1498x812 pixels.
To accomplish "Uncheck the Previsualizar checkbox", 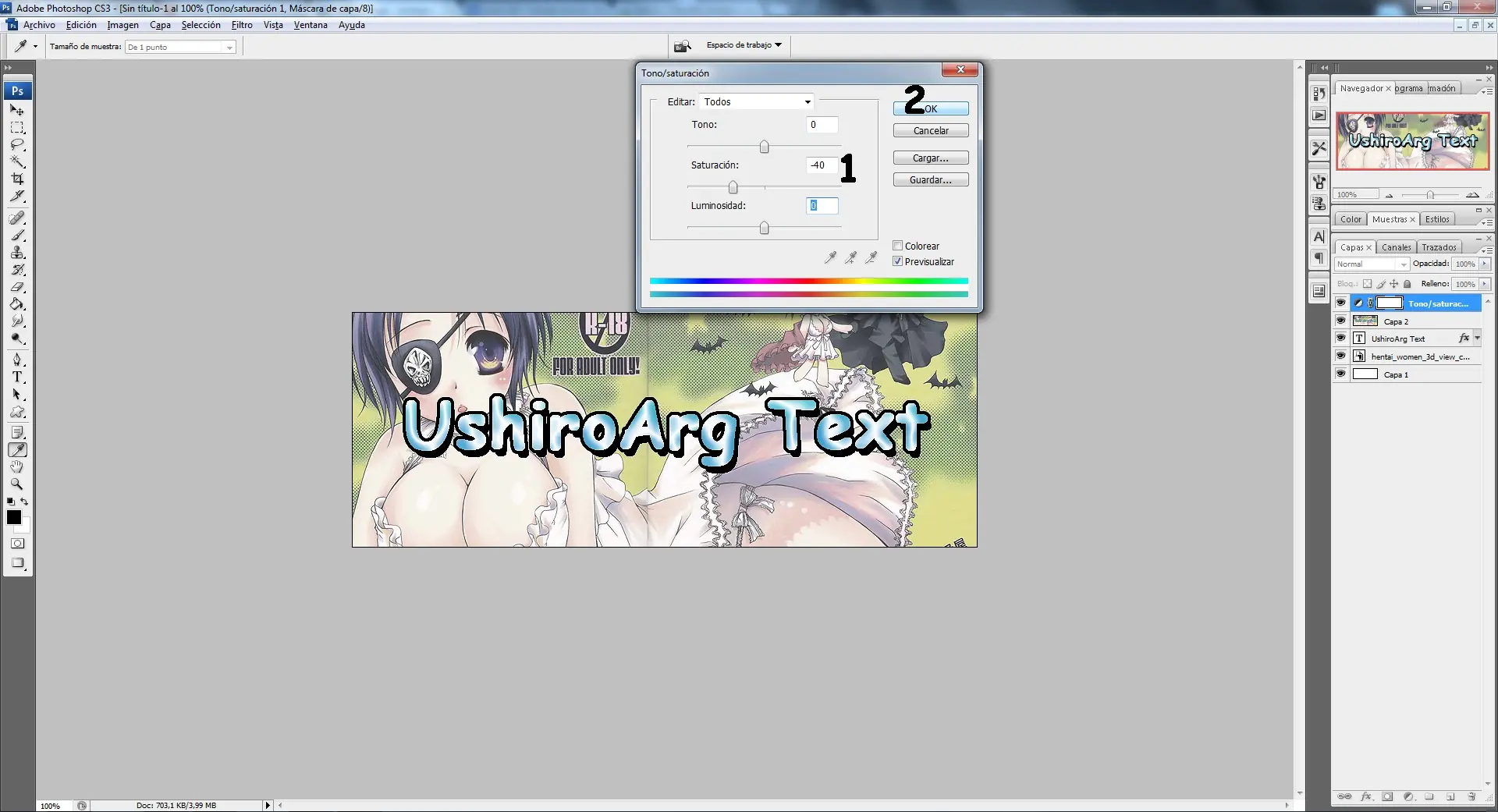I will point(897,261).
